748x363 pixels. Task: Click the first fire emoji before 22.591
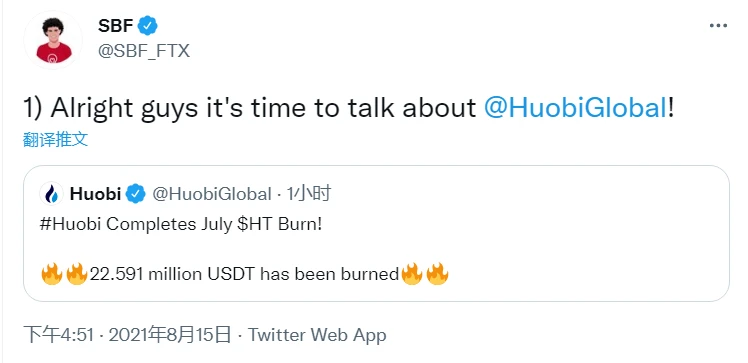[52, 274]
